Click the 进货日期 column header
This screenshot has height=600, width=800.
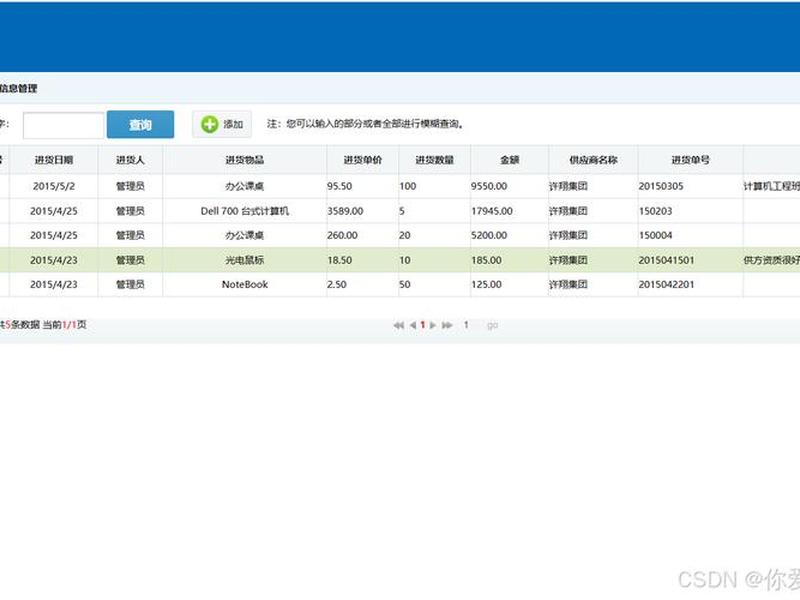pos(54,160)
